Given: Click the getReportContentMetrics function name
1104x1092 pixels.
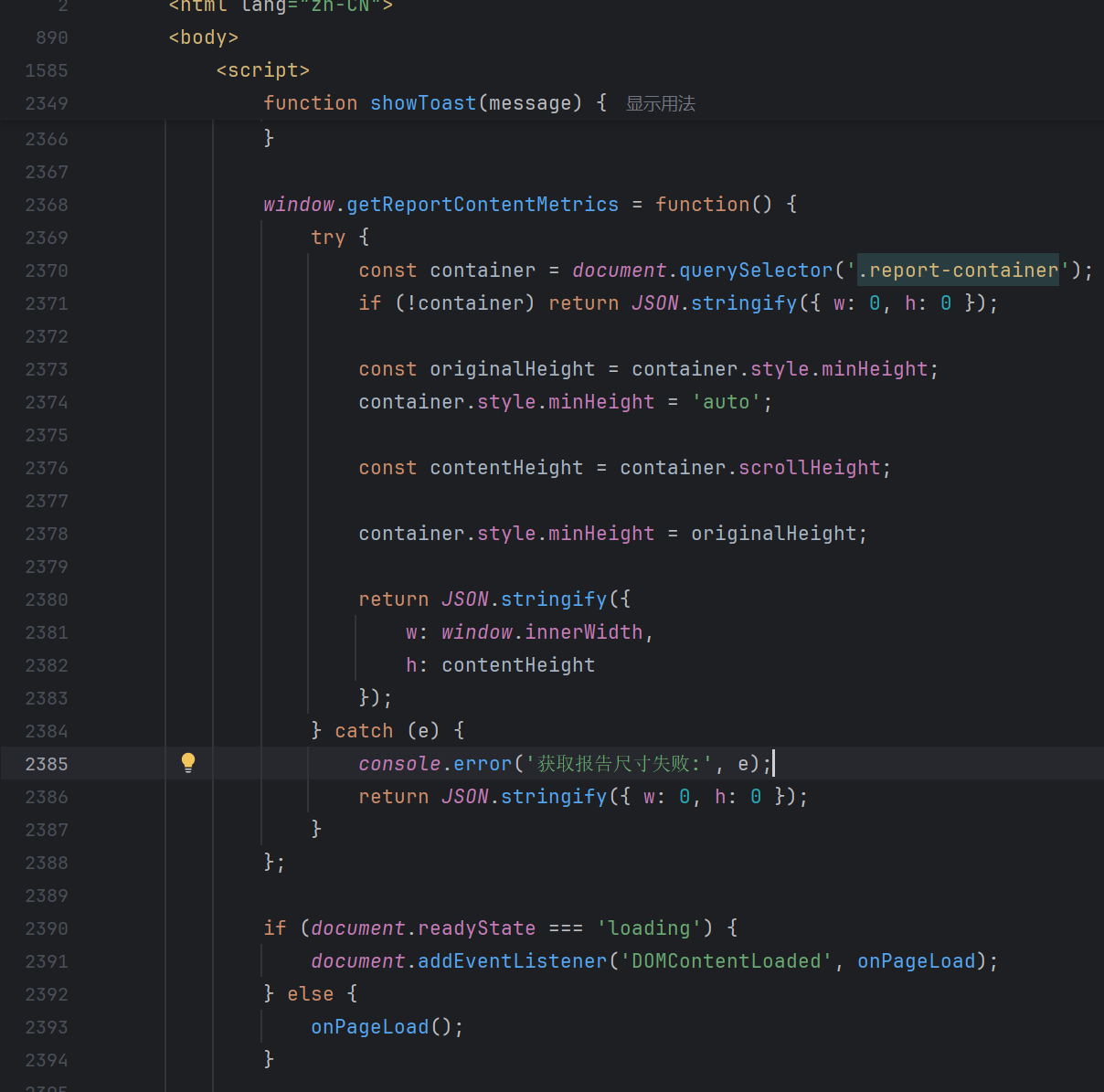Looking at the screenshot, I should pyautogui.click(x=483, y=205).
